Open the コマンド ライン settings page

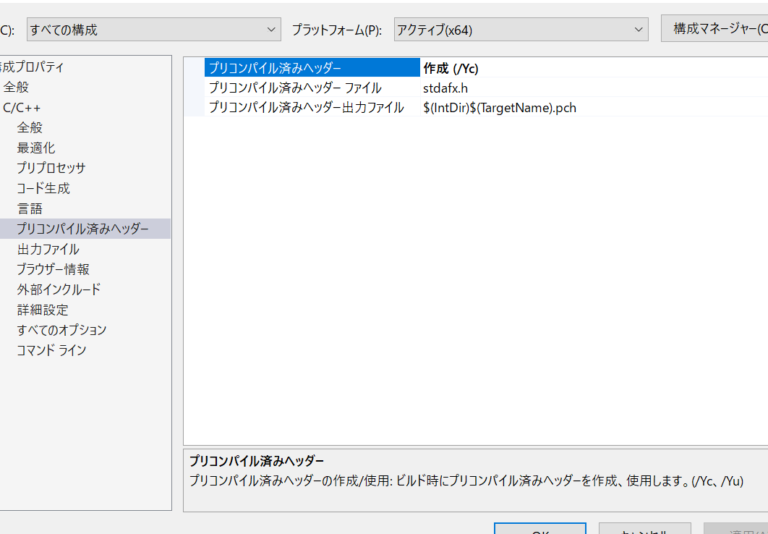51,350
